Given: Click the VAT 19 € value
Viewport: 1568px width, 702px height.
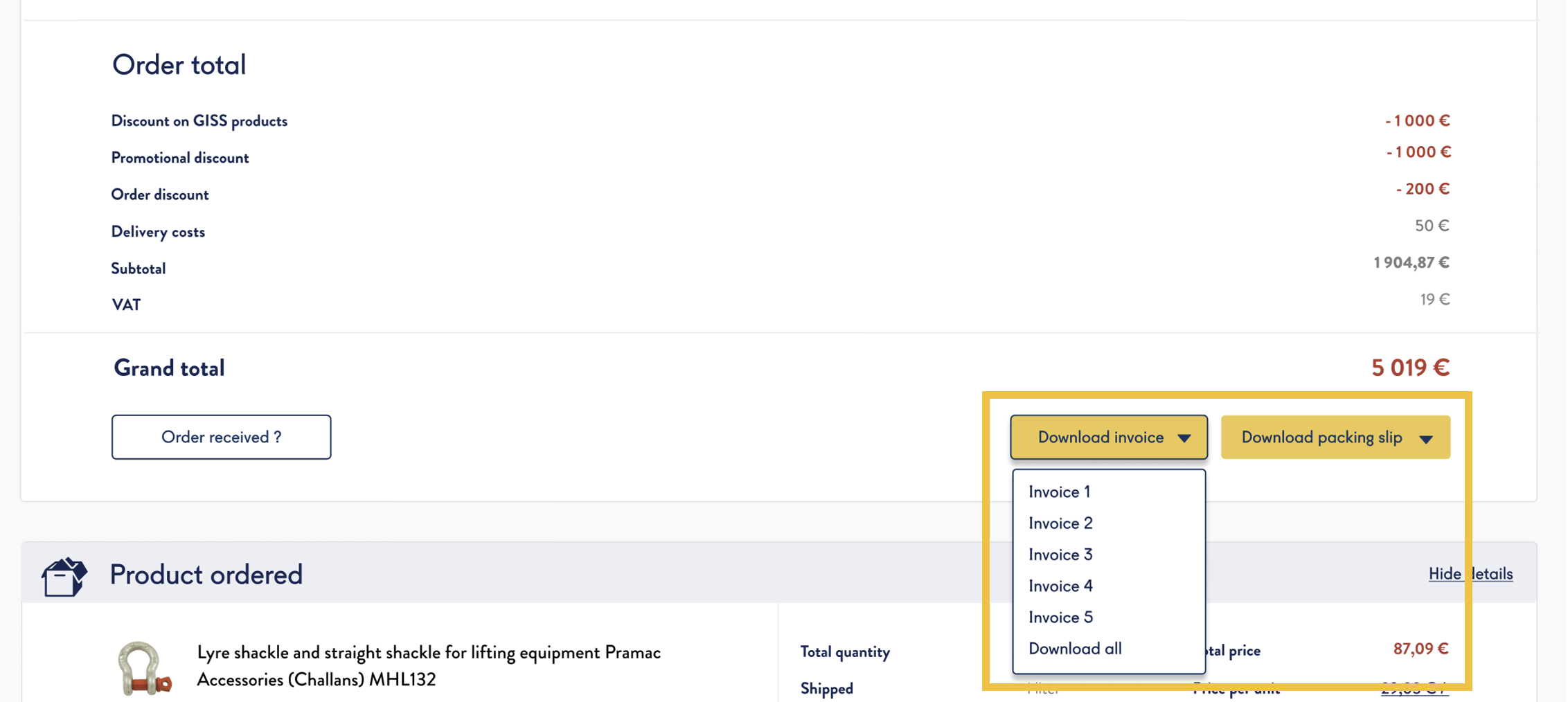Looking at the screenshot, I should pyautogui.click(x=1434, y=299).
